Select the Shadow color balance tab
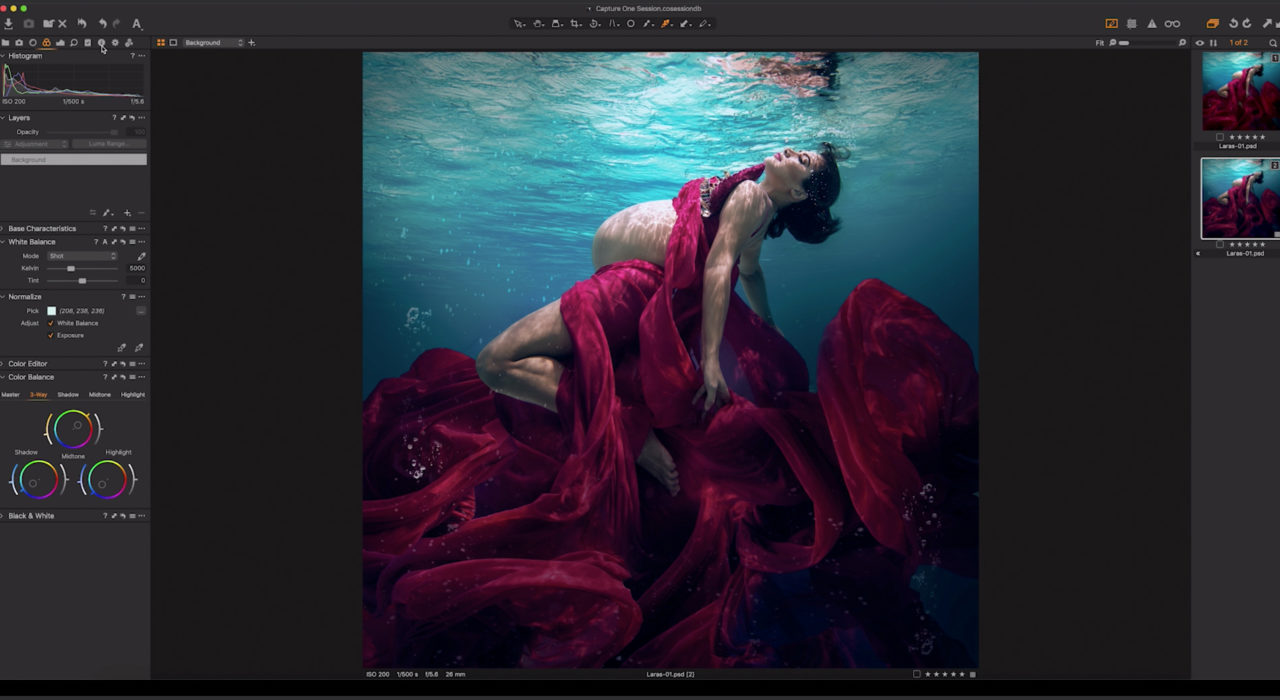 [68, 395]
